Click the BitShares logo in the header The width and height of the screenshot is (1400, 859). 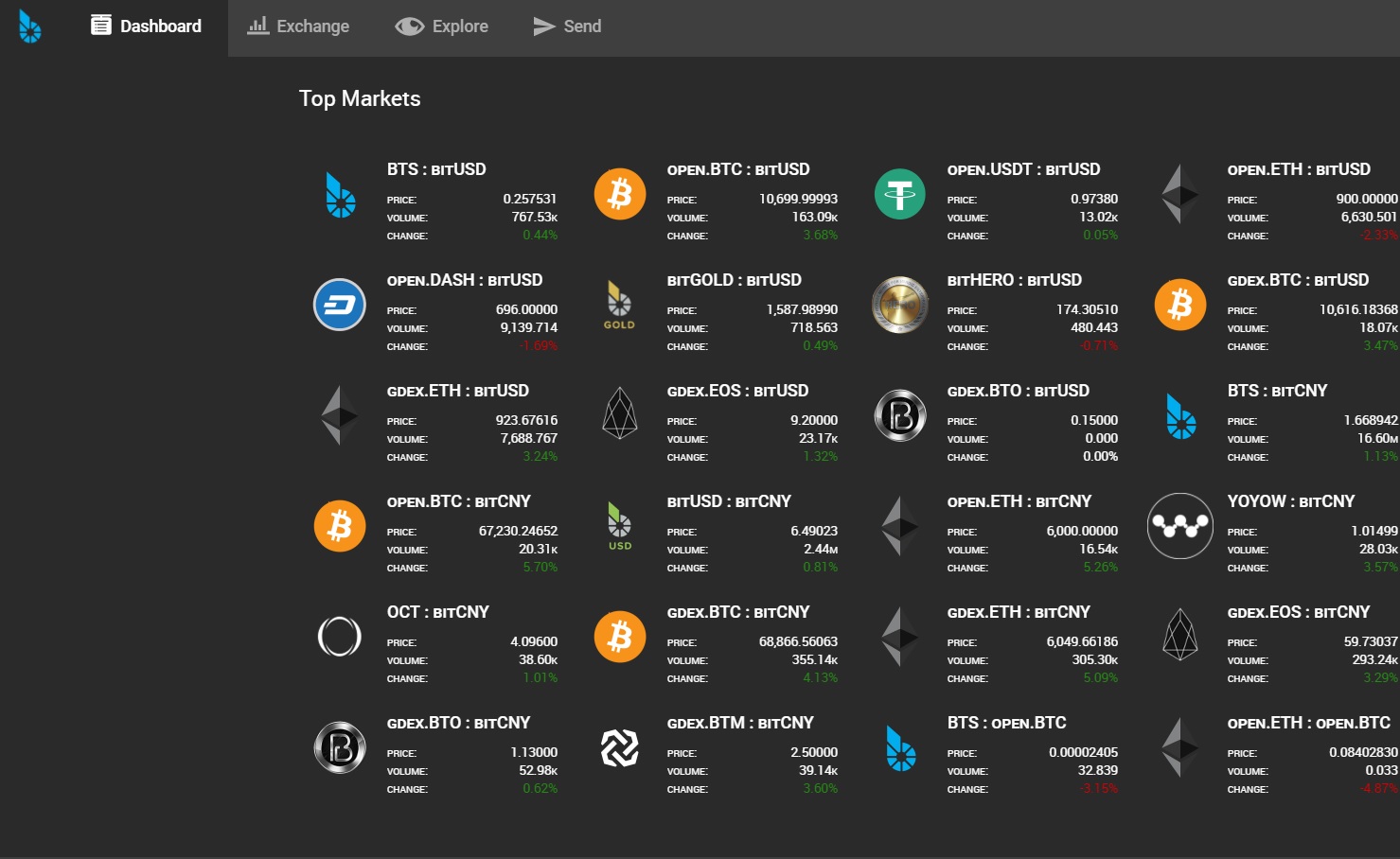pos(30,26)
